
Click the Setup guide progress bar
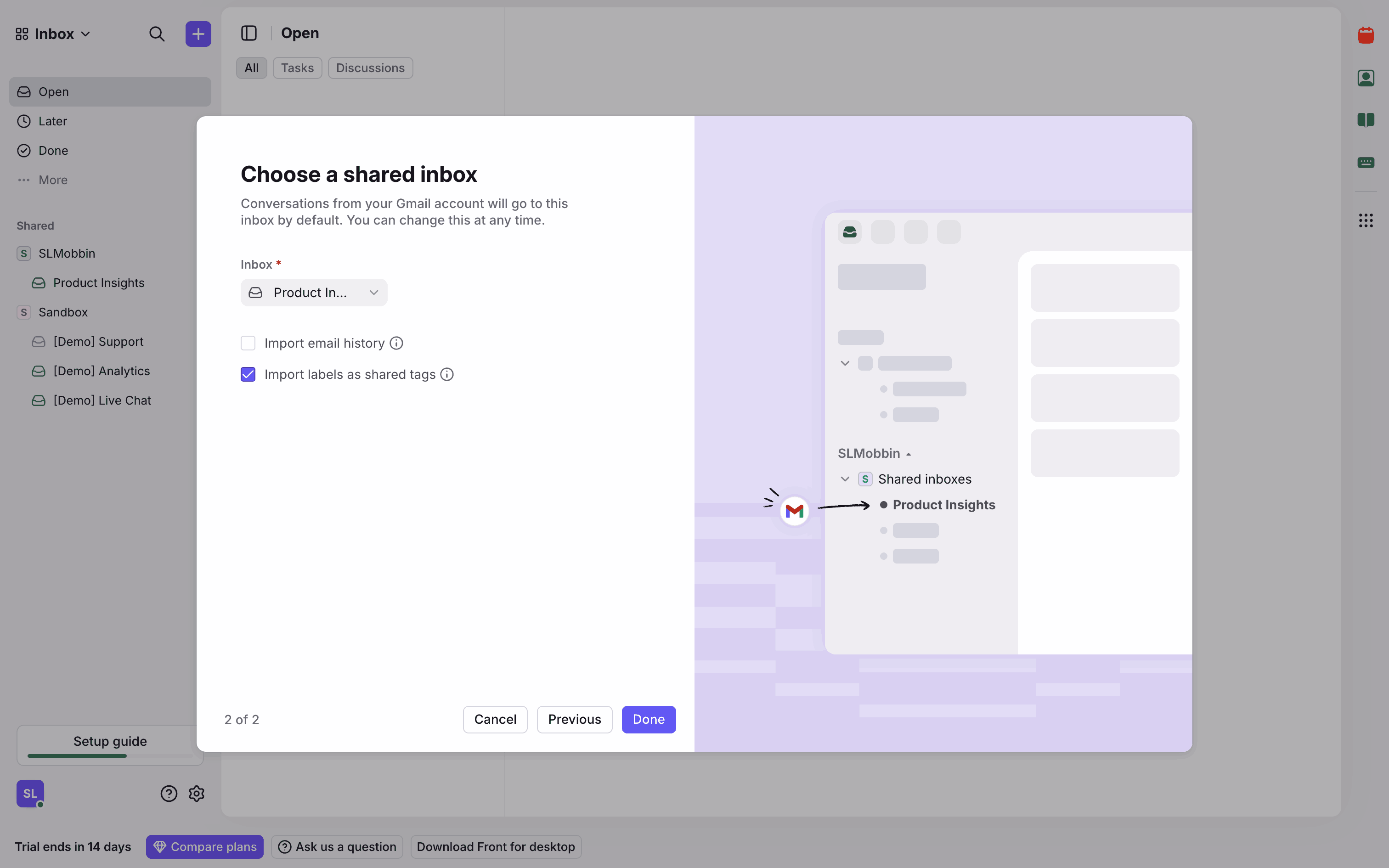click(x=110, y=755)
